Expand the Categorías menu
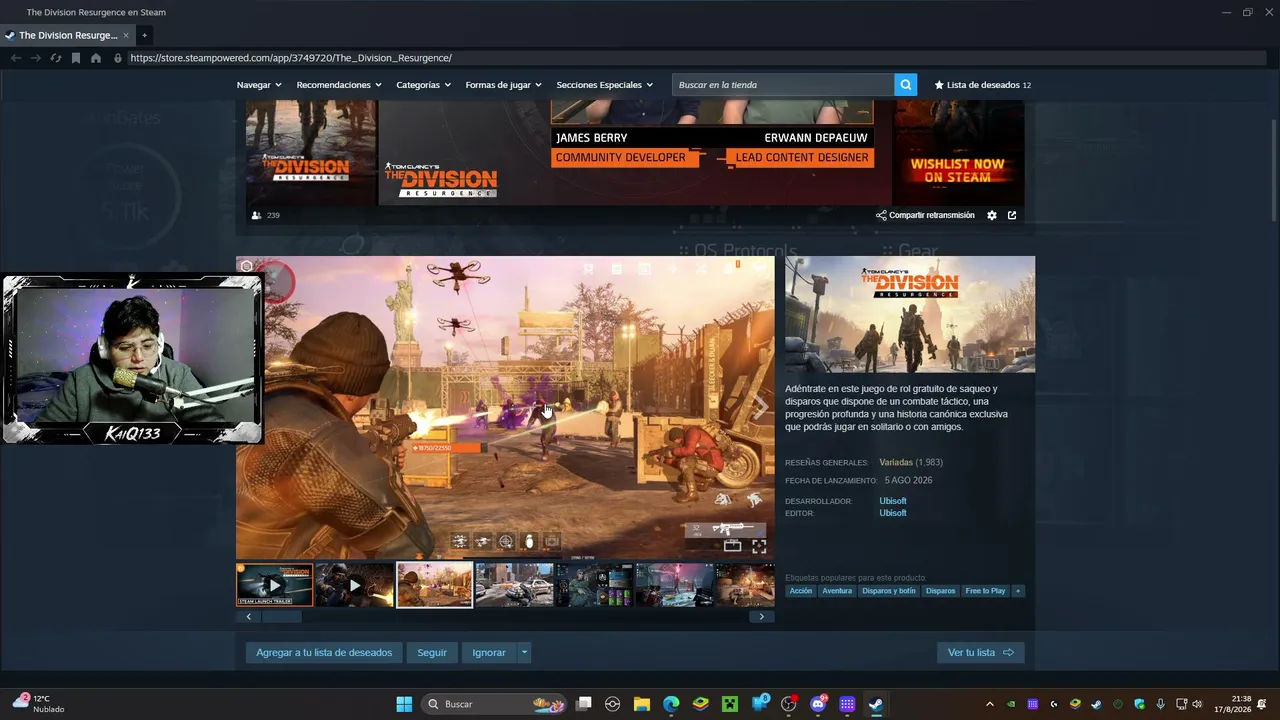The height and width of the screenshot is (720, 1280). (423, 85)
